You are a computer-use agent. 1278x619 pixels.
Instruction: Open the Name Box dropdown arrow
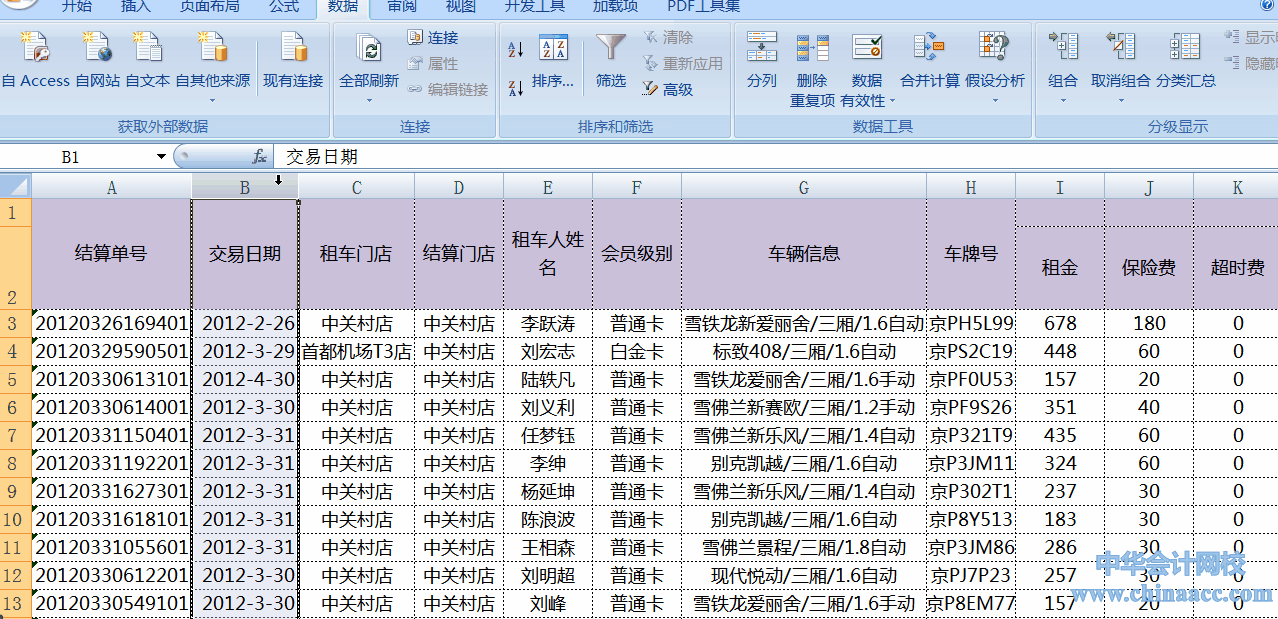pos(161,157)
